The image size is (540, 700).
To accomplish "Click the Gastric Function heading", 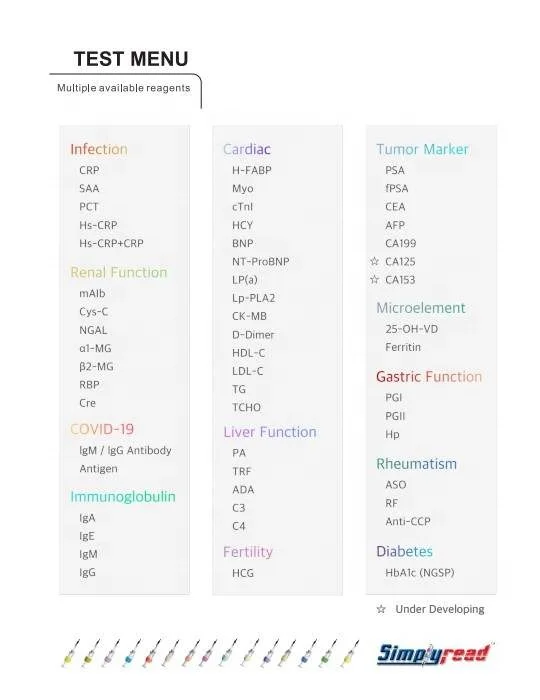I will (429, 377).
